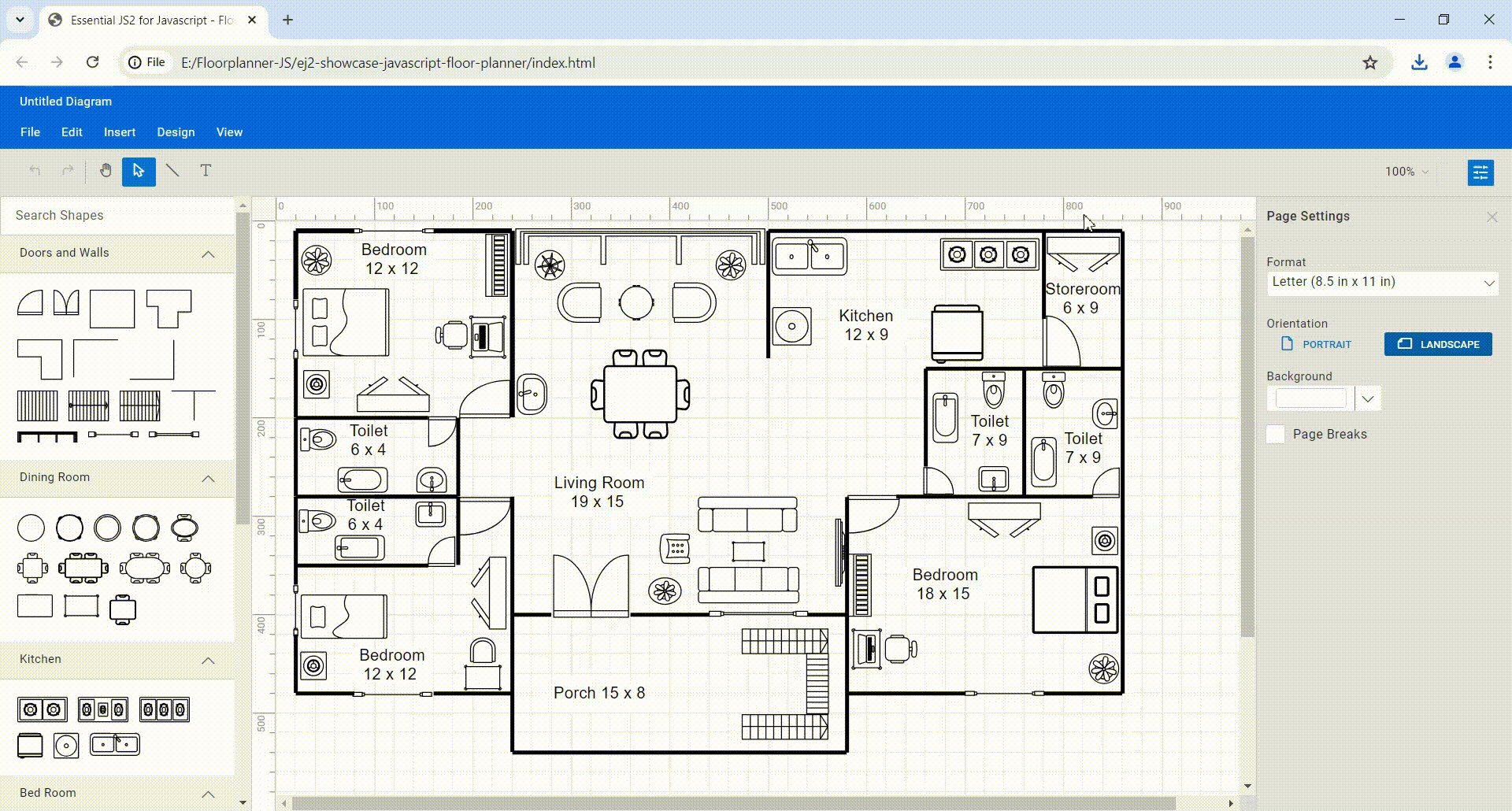Pick the plain circle table shape
Screen dimensions: 1512x811
coord(31,528)
